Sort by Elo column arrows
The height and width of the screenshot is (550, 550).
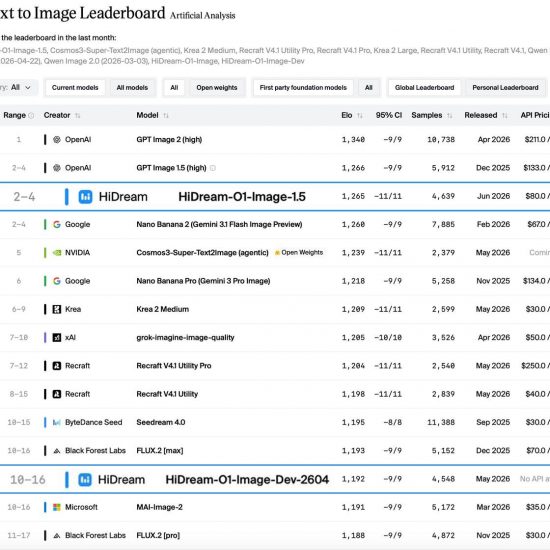360,115
